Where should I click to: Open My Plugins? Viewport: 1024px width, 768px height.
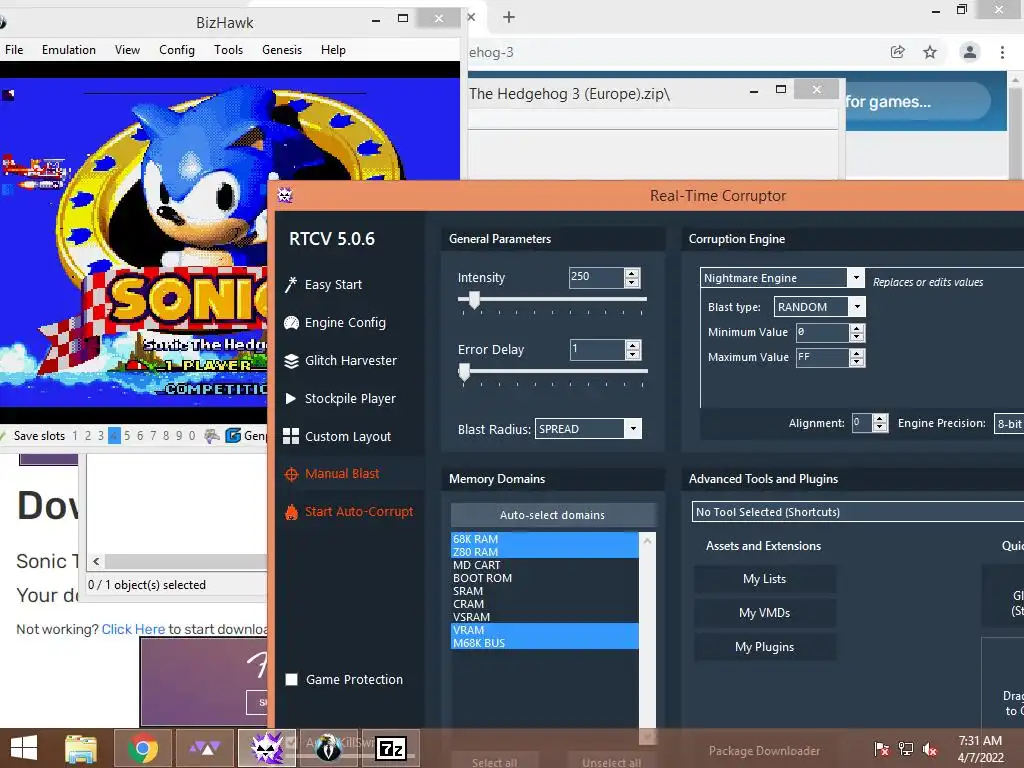coord(764,647)
